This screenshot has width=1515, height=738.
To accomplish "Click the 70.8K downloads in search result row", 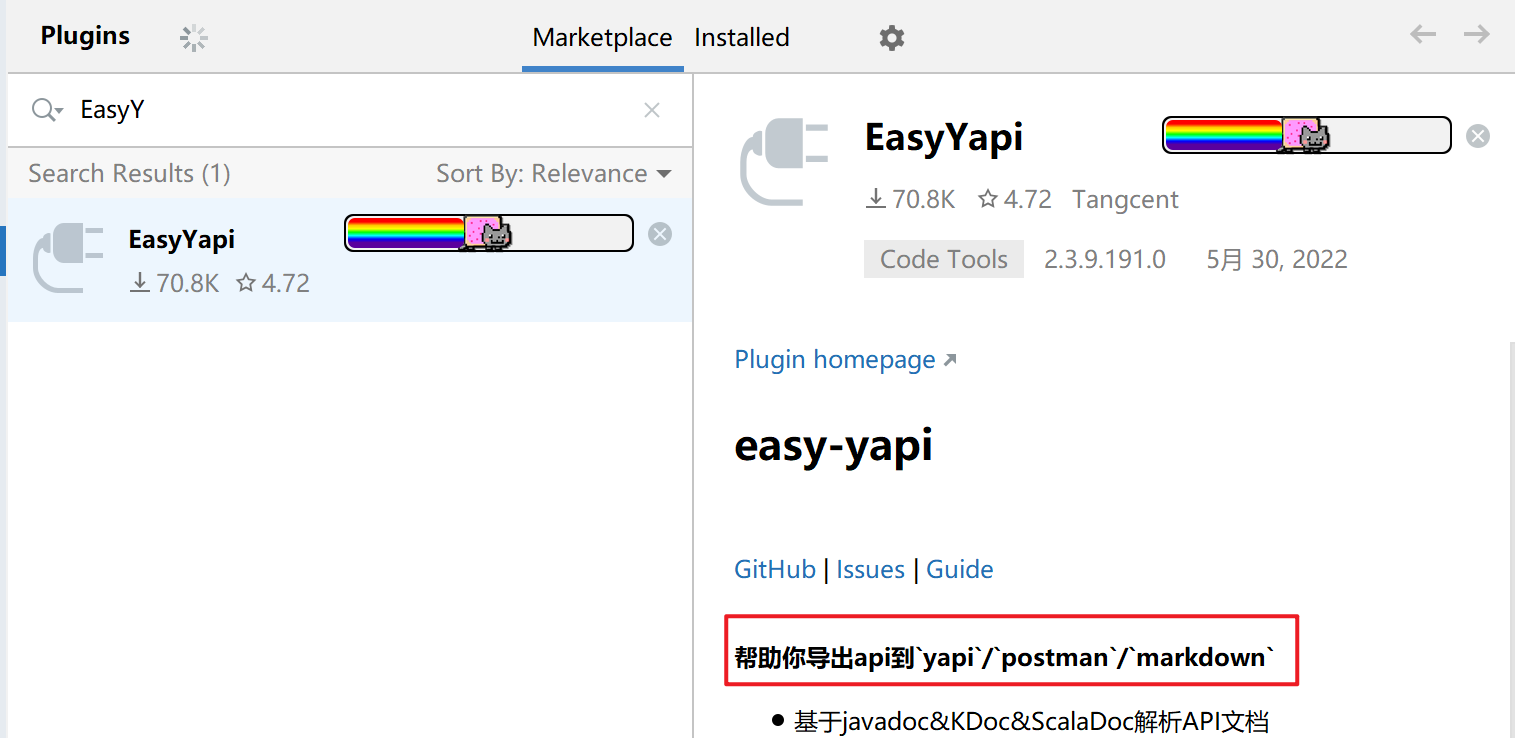I will [x=175, y=284].
